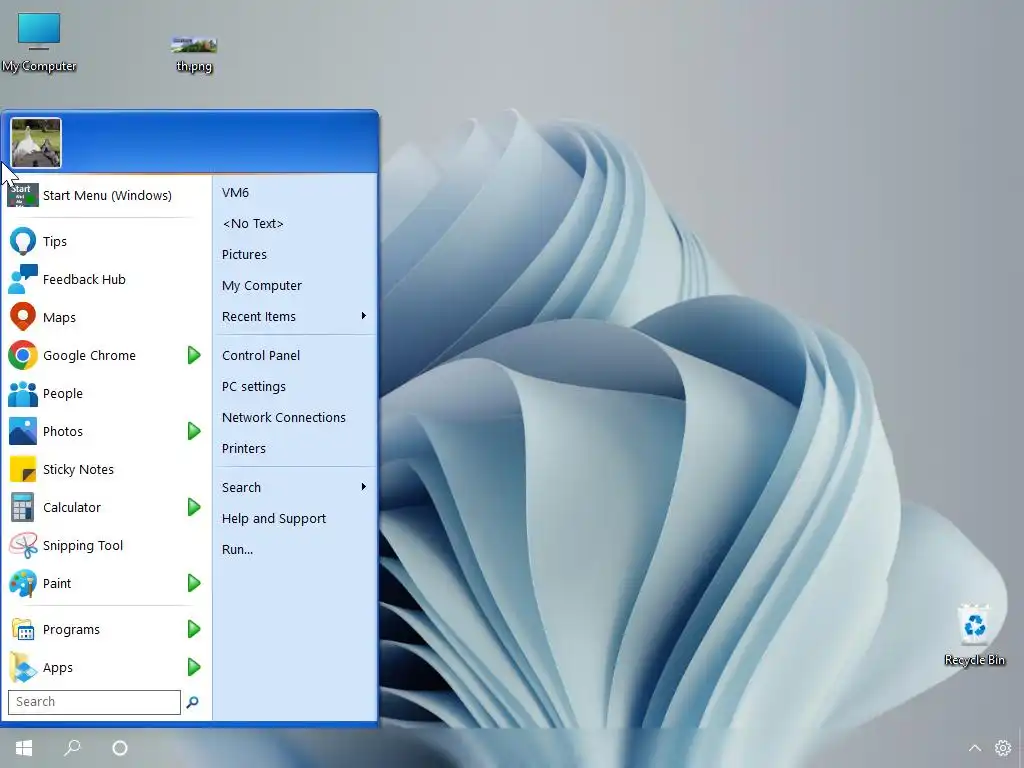The width and height of the screenshot is (1024, 768).
Task: Launch Snipping Tool scissors icon
Action: (23, 545)
